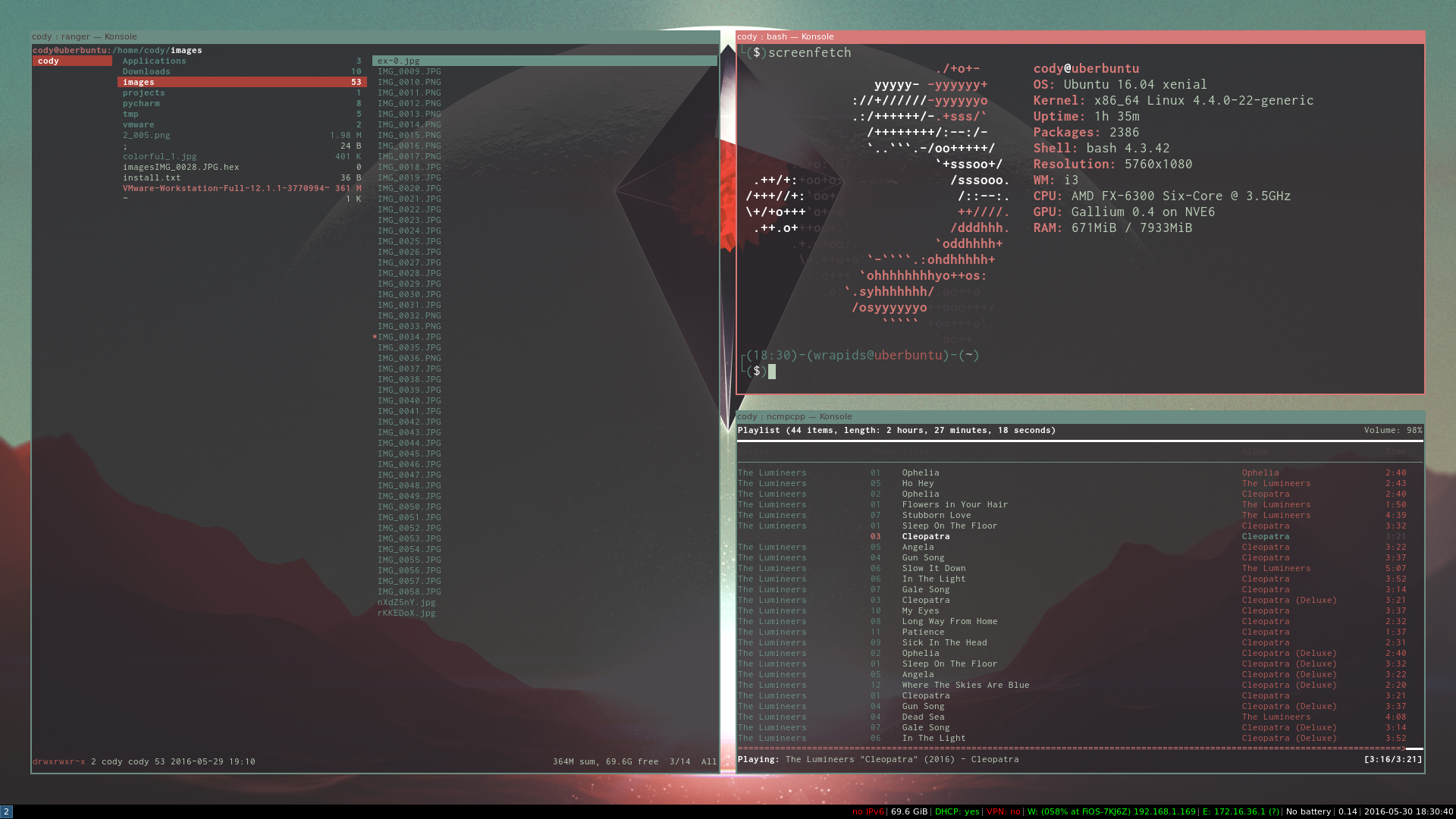Viewport: 1456px width, 819px height.
Task: Select the images folder in ranger
Action: pyautogui.click(x=139, y=82)
